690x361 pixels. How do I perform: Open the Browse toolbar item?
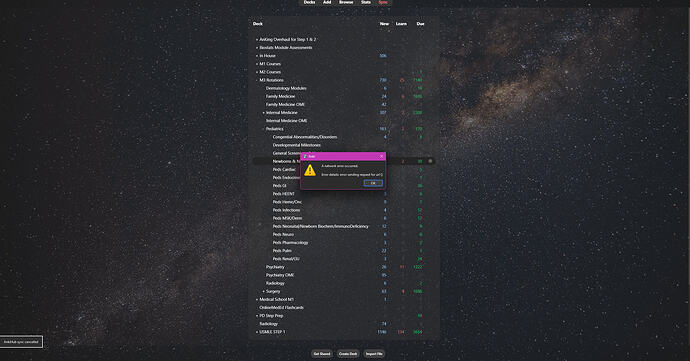(346, 2)
